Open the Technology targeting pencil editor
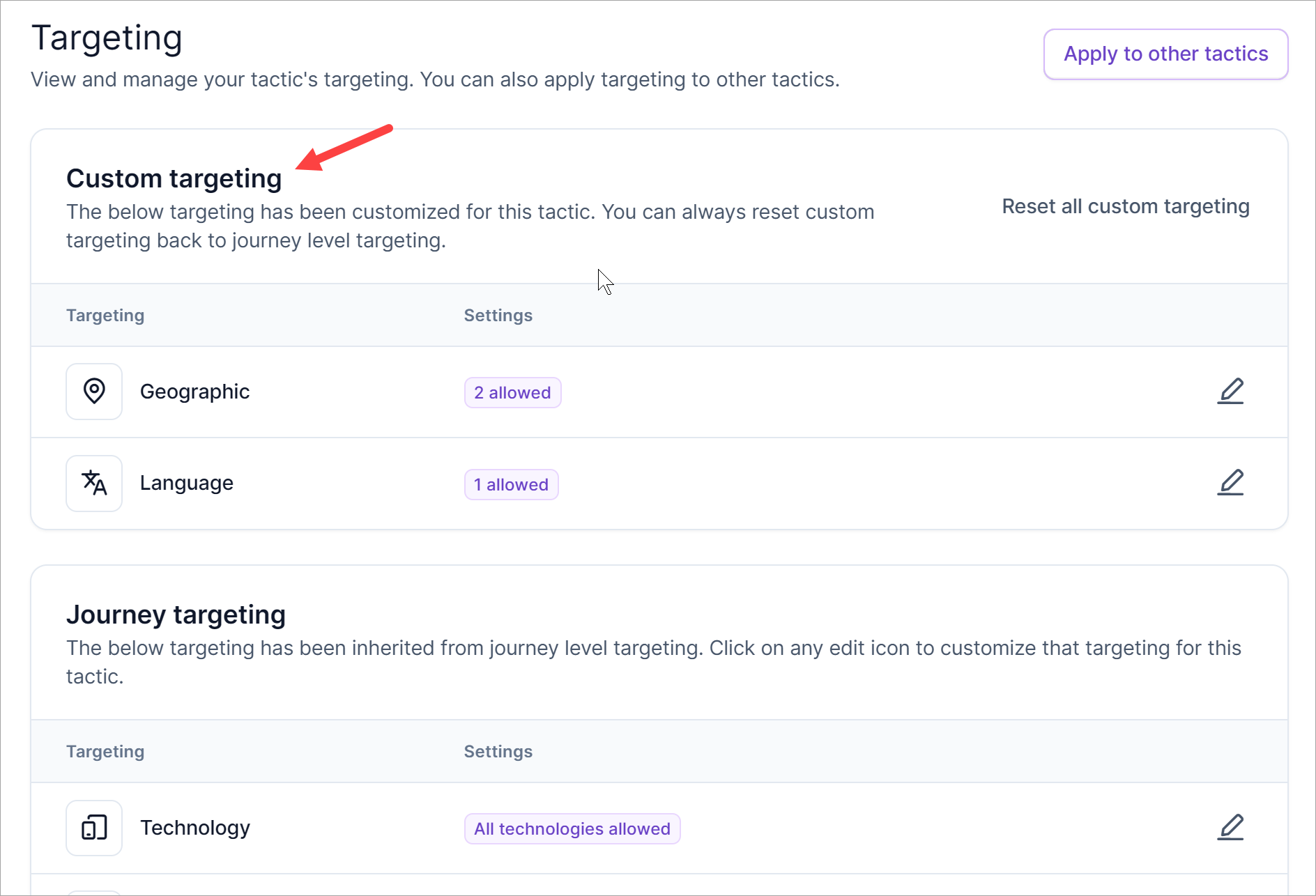The image size is (1316, 896). [1230, 828]
